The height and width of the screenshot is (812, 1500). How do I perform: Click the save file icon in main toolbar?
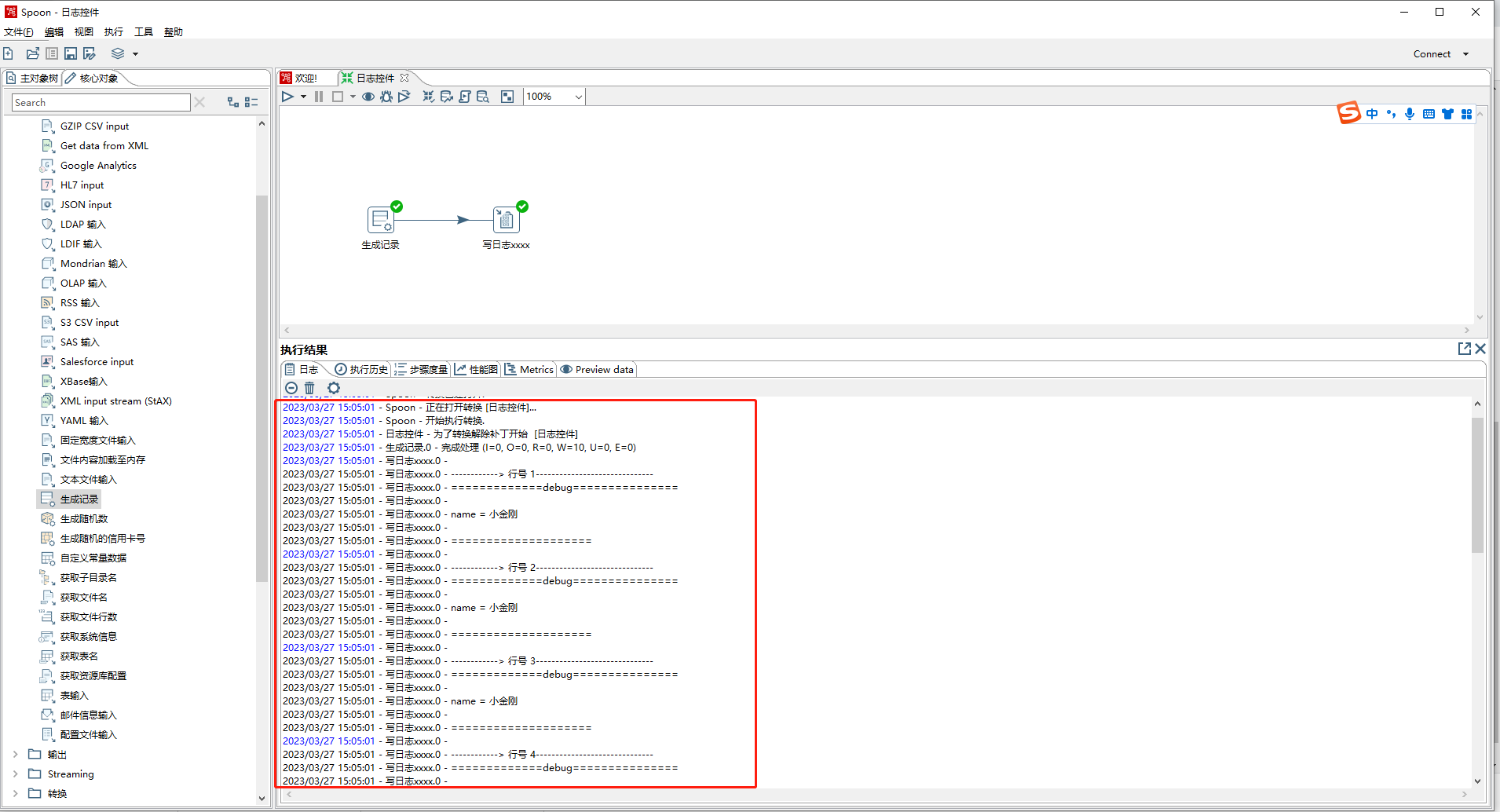tap(71, 53)
